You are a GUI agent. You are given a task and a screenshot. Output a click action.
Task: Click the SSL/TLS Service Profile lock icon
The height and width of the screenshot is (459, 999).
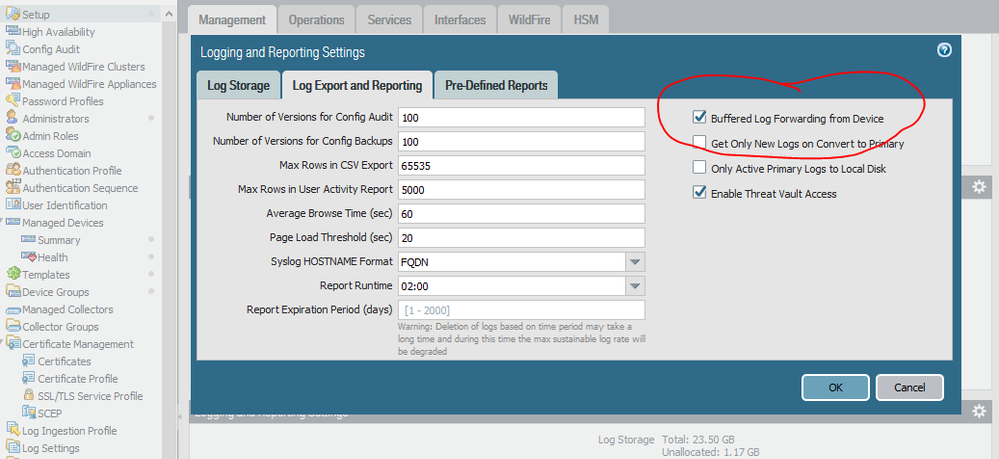click(x=28, y=395)
